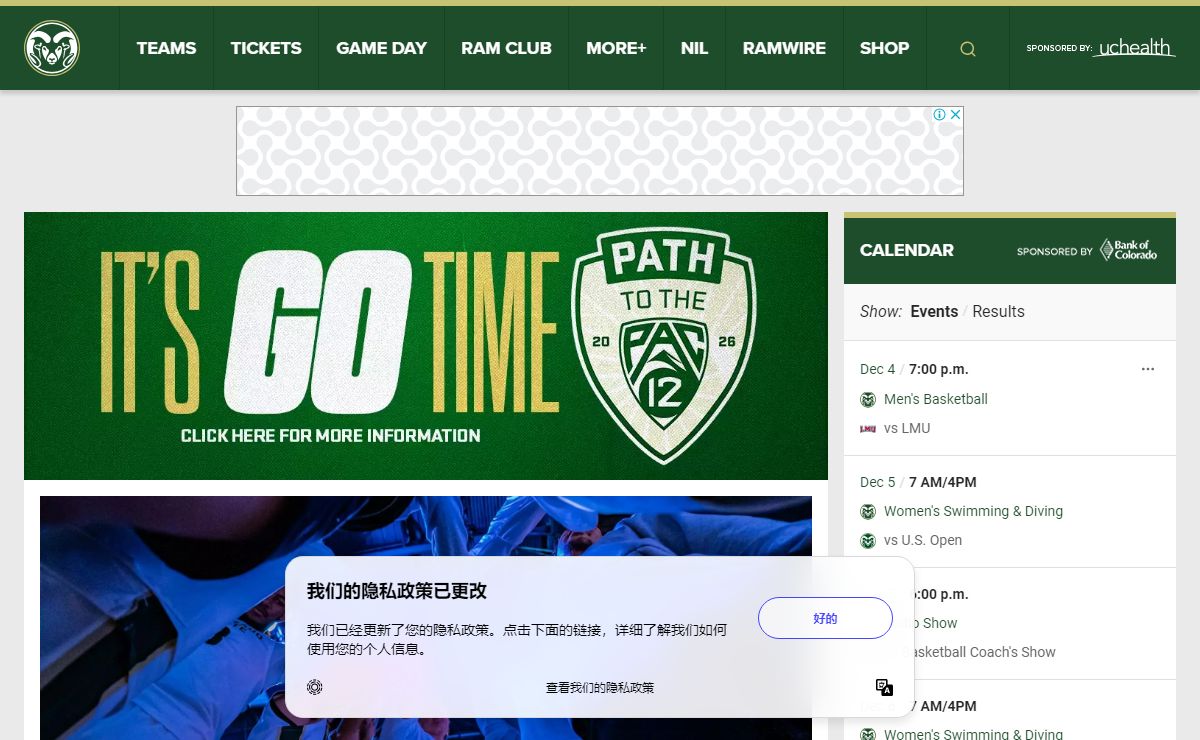Click the translate language icon in popup
The height and width of the screenshot is (740, 1200).
click(884, 687)
